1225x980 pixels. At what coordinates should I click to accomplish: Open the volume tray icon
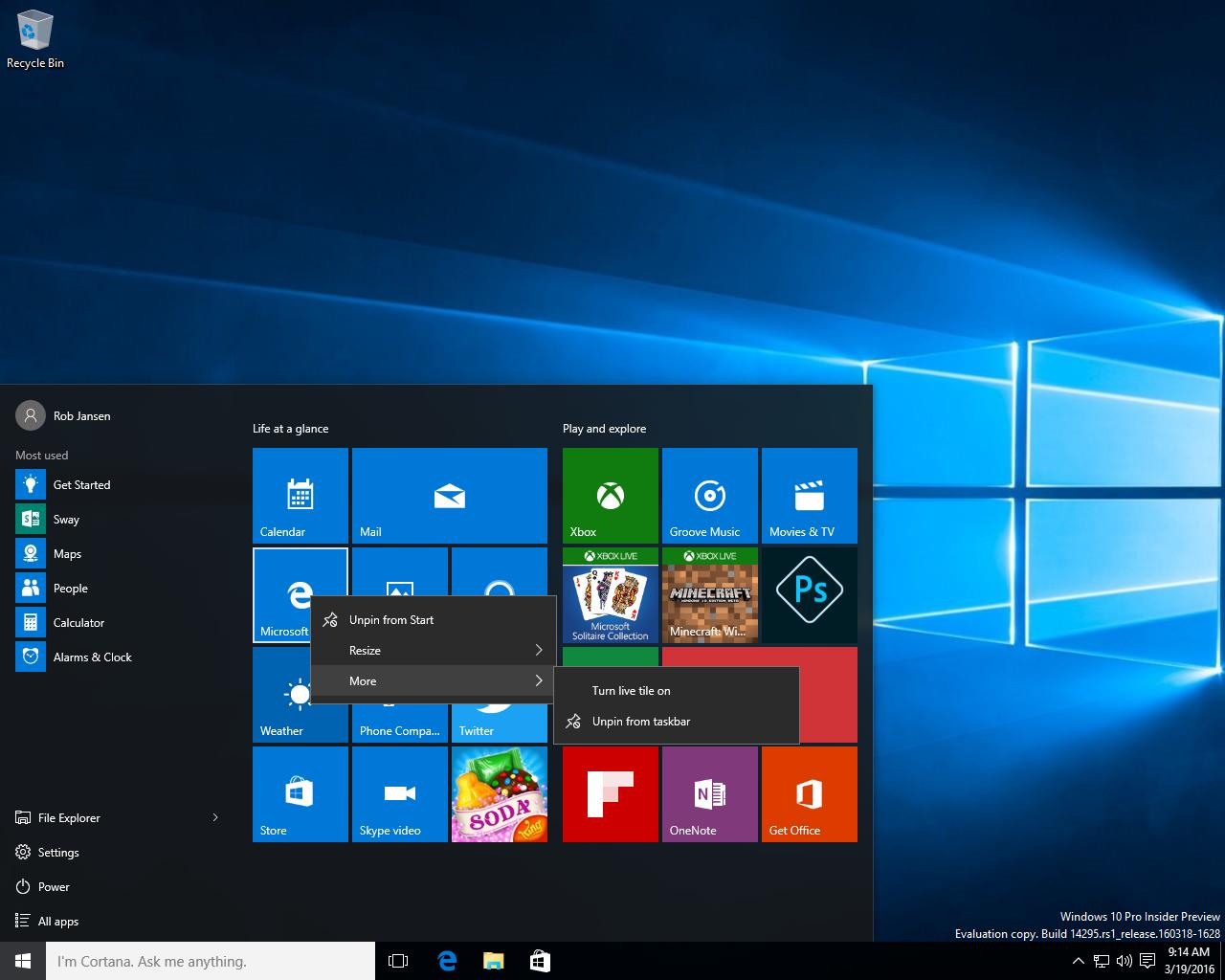click(x=1124, y=961)
